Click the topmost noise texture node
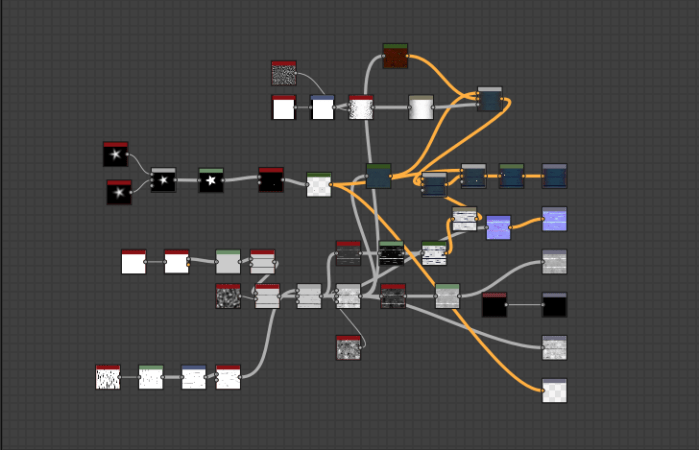699x450 pixels. tap(284, 73)
